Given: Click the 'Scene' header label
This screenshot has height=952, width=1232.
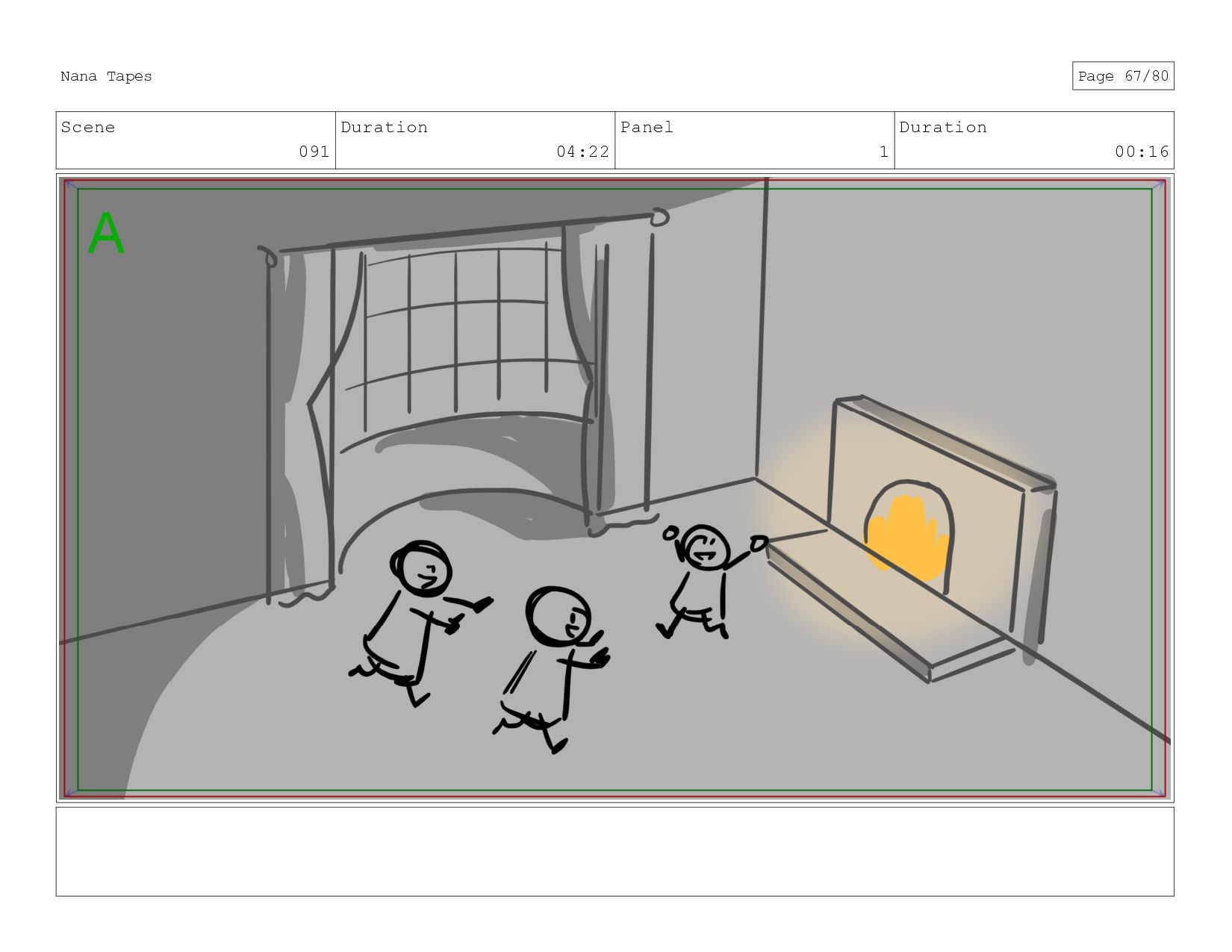Looking at the screenshot, I should click(x=88, y=127).
